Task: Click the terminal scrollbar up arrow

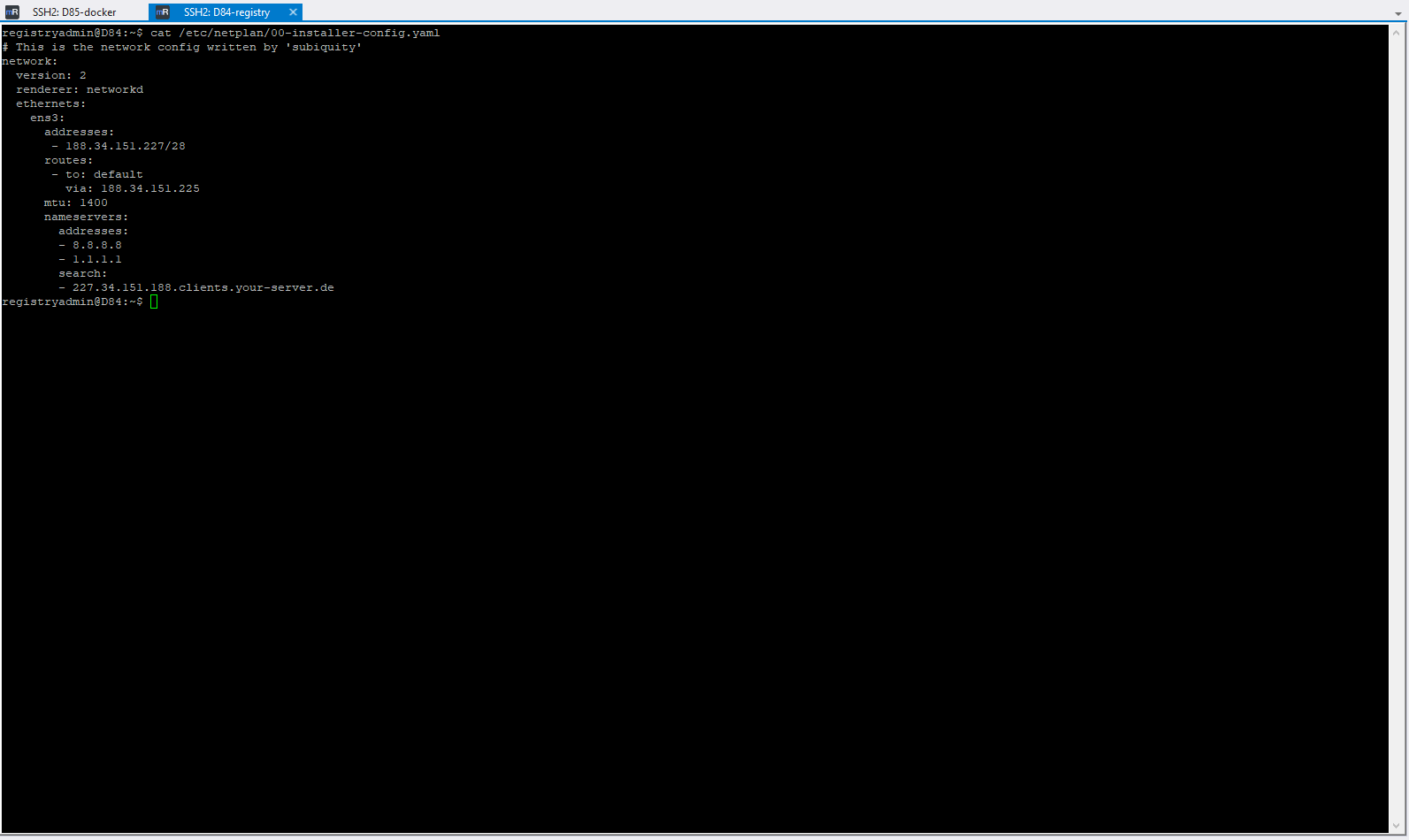Action: tap(1398, 32)
